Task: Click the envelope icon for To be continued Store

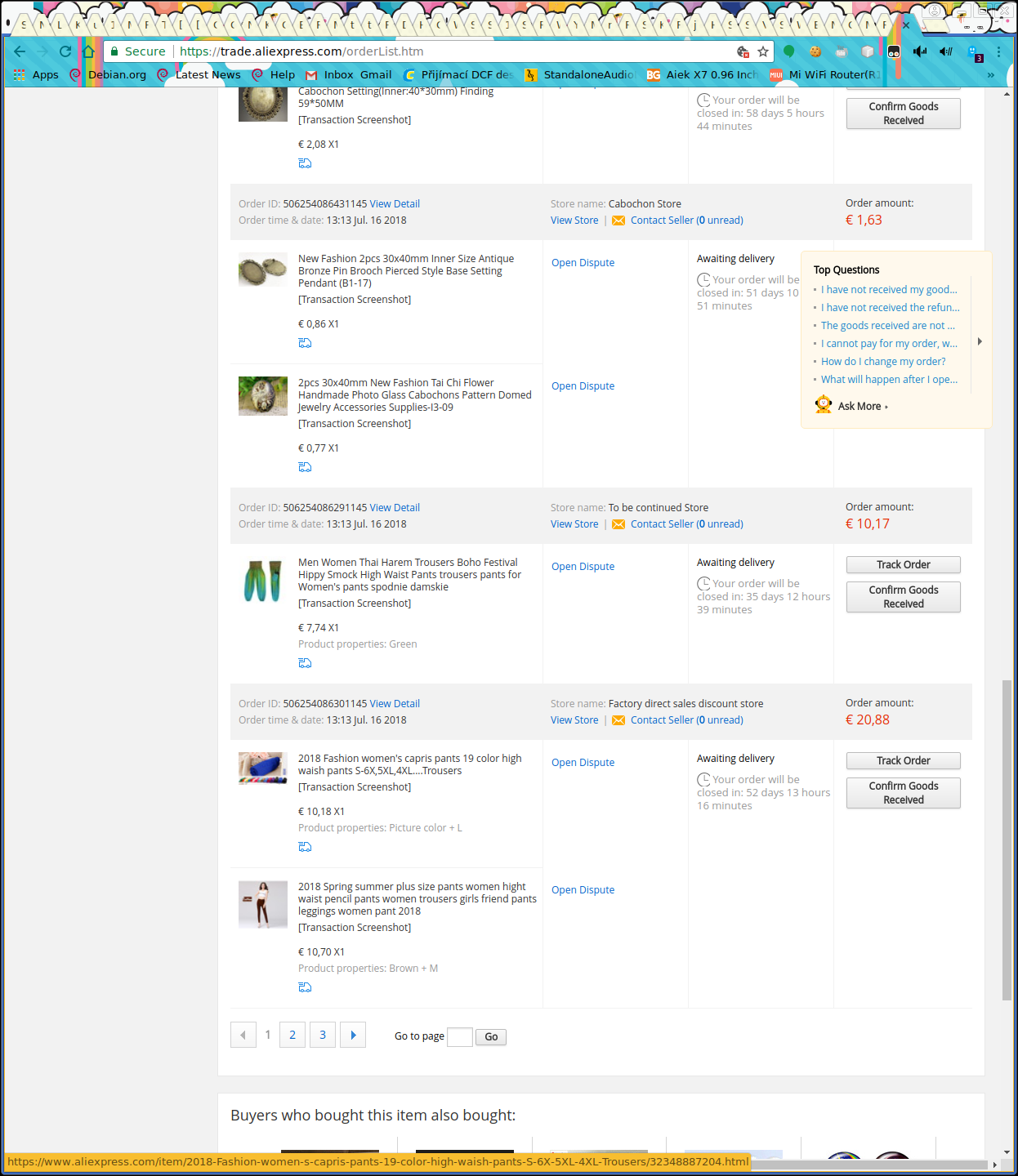Action: click(618, 524)
